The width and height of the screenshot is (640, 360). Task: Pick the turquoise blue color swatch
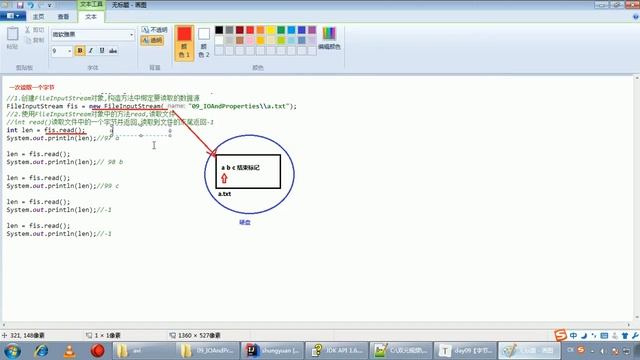291,30
